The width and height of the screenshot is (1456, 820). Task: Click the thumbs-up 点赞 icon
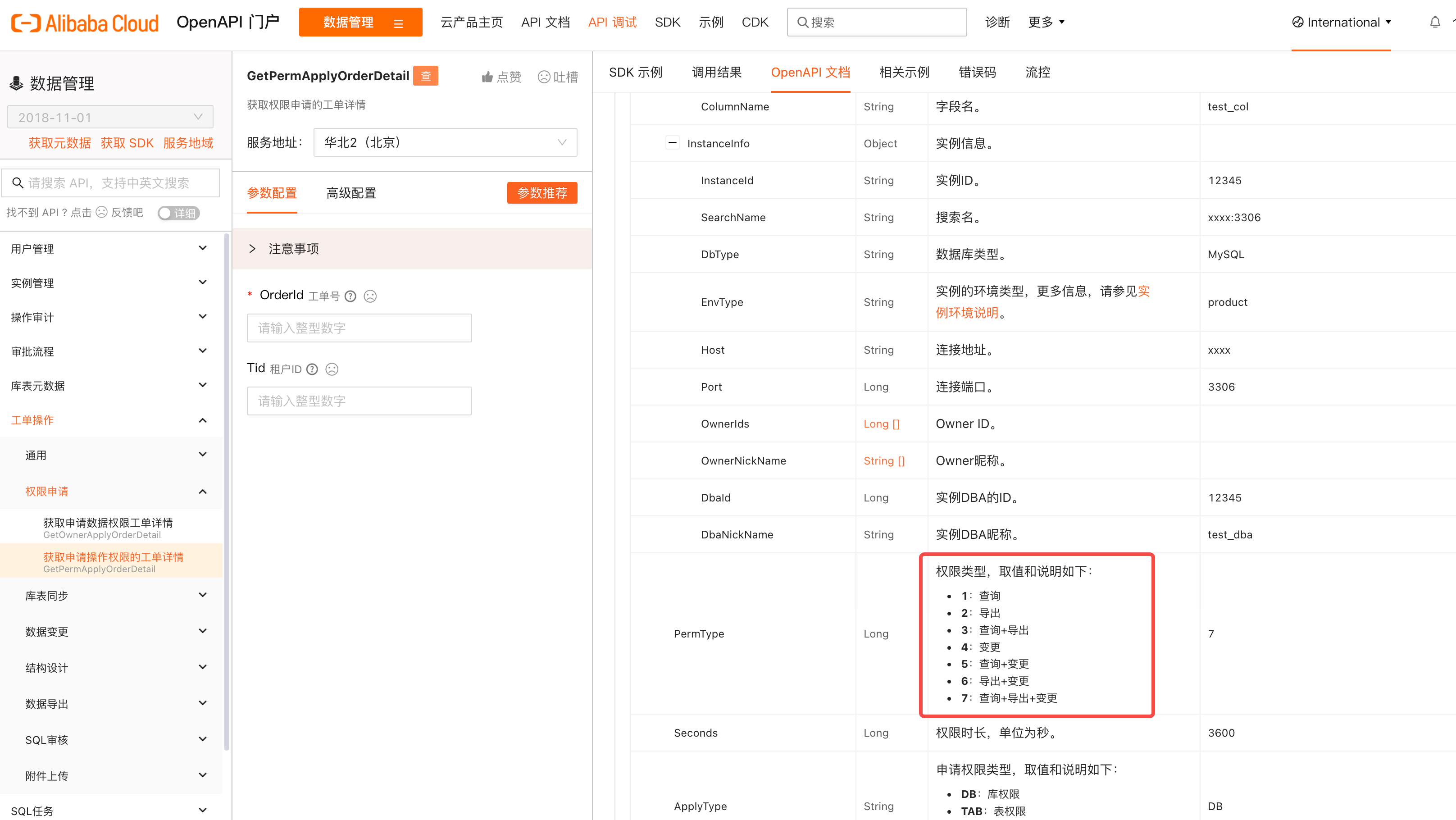(x=487, y=77)
